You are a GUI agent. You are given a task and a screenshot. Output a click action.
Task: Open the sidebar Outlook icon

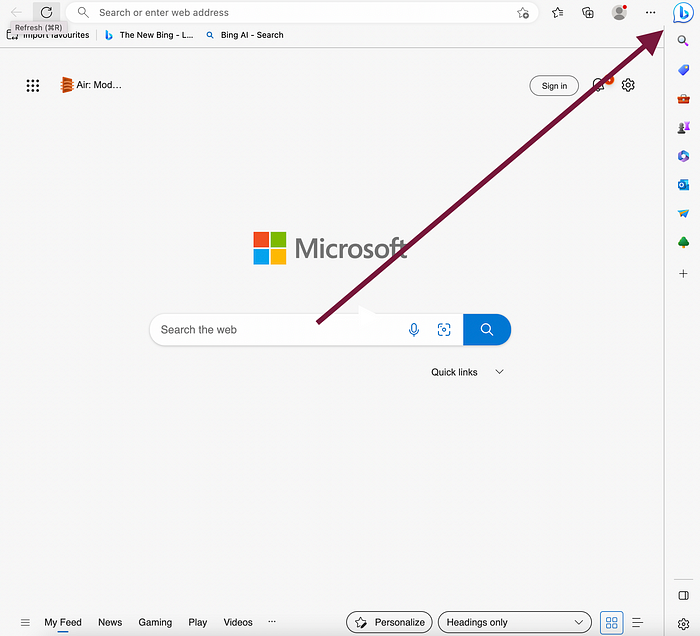point(683,185)
